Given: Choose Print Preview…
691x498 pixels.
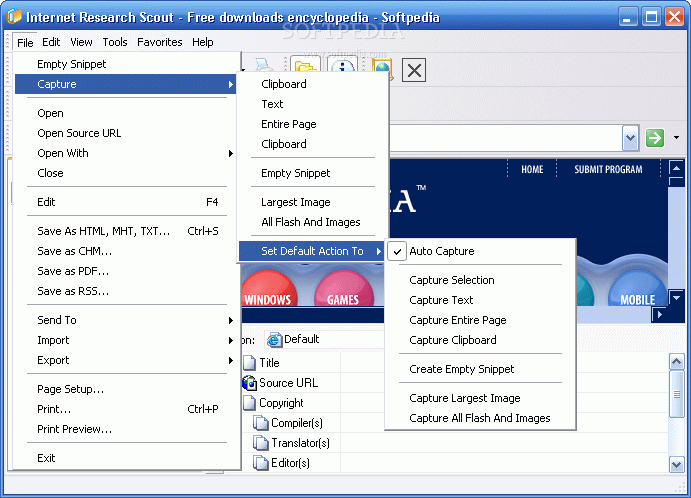Looking at the screenshot, I should 126,429.
